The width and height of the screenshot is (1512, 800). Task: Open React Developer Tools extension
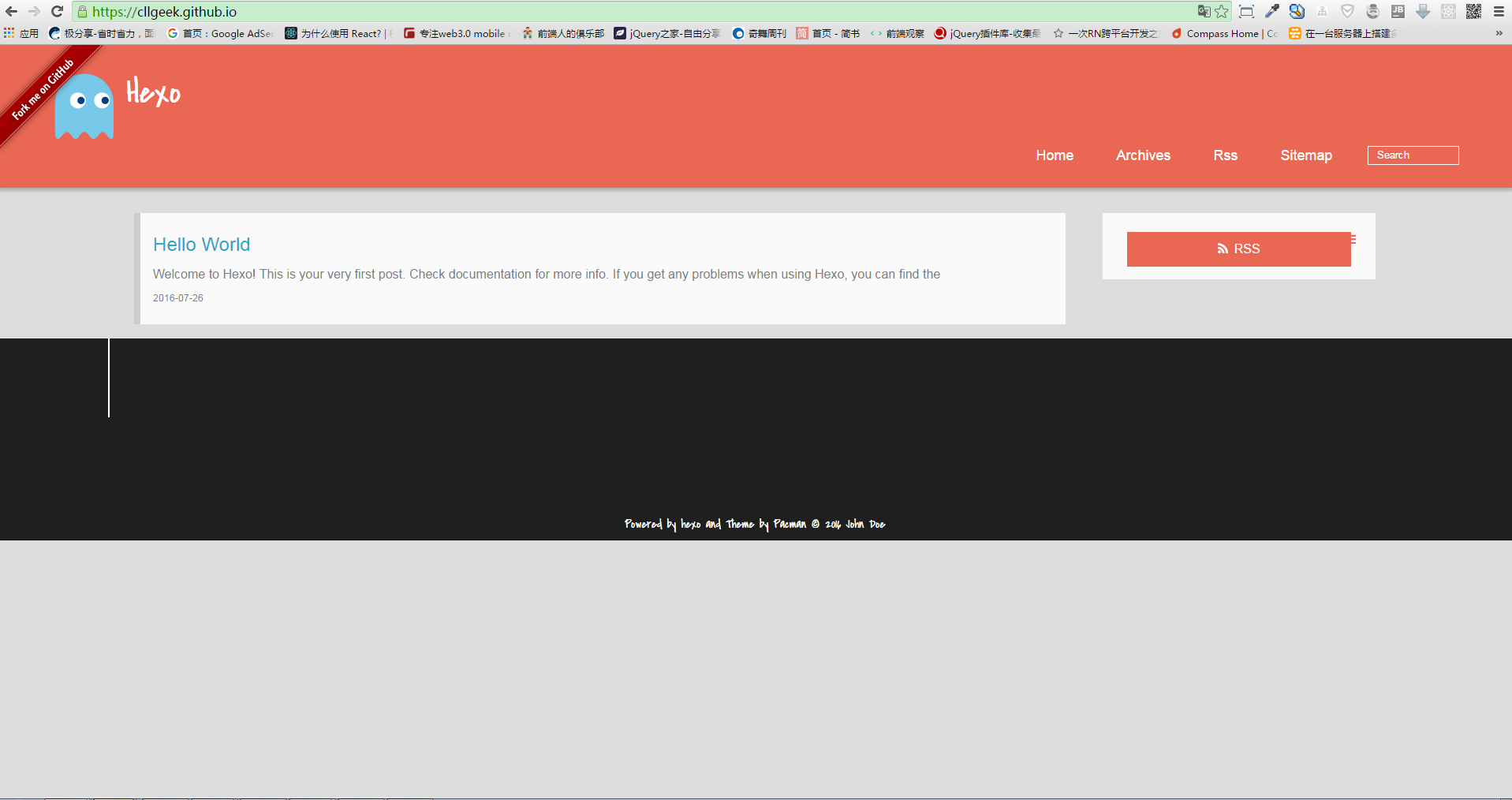click(x=1449, y=12)
